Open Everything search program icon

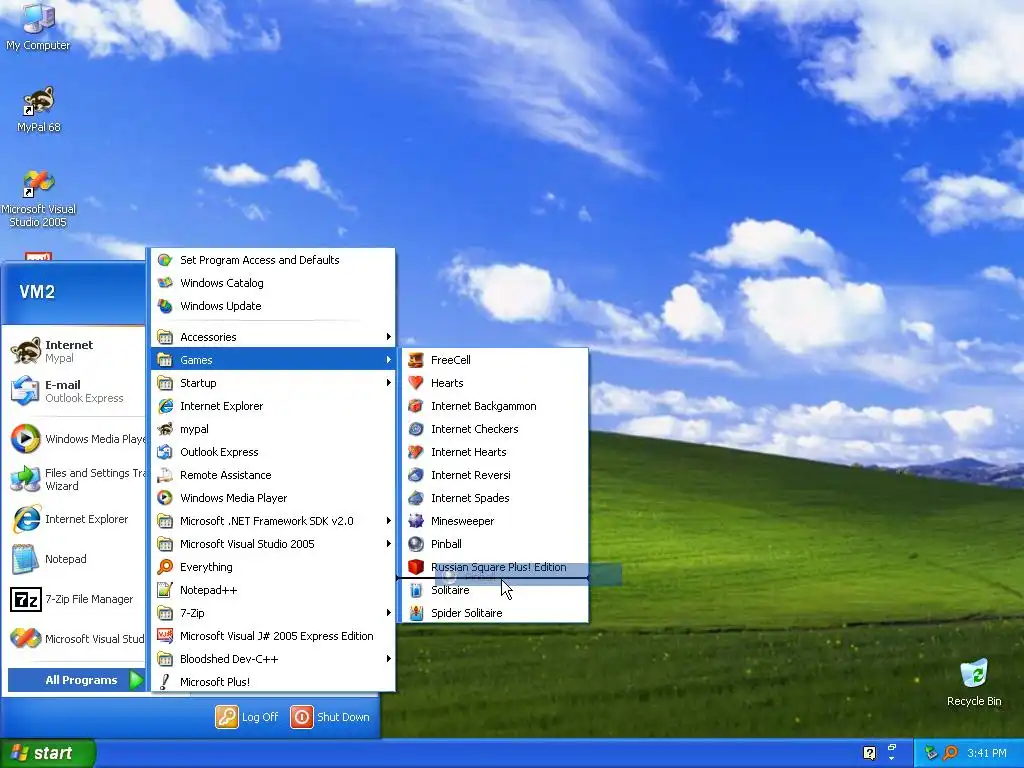coord(165,567)
